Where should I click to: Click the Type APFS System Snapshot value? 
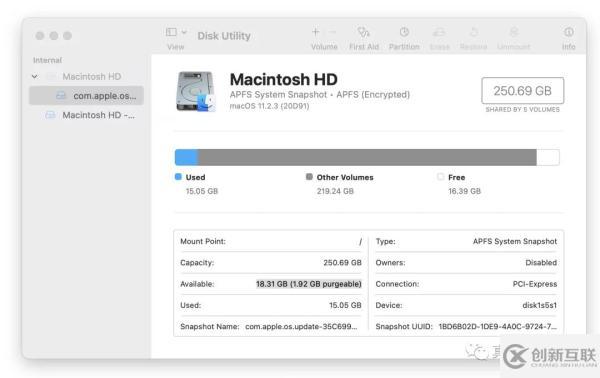pos(515,241)
